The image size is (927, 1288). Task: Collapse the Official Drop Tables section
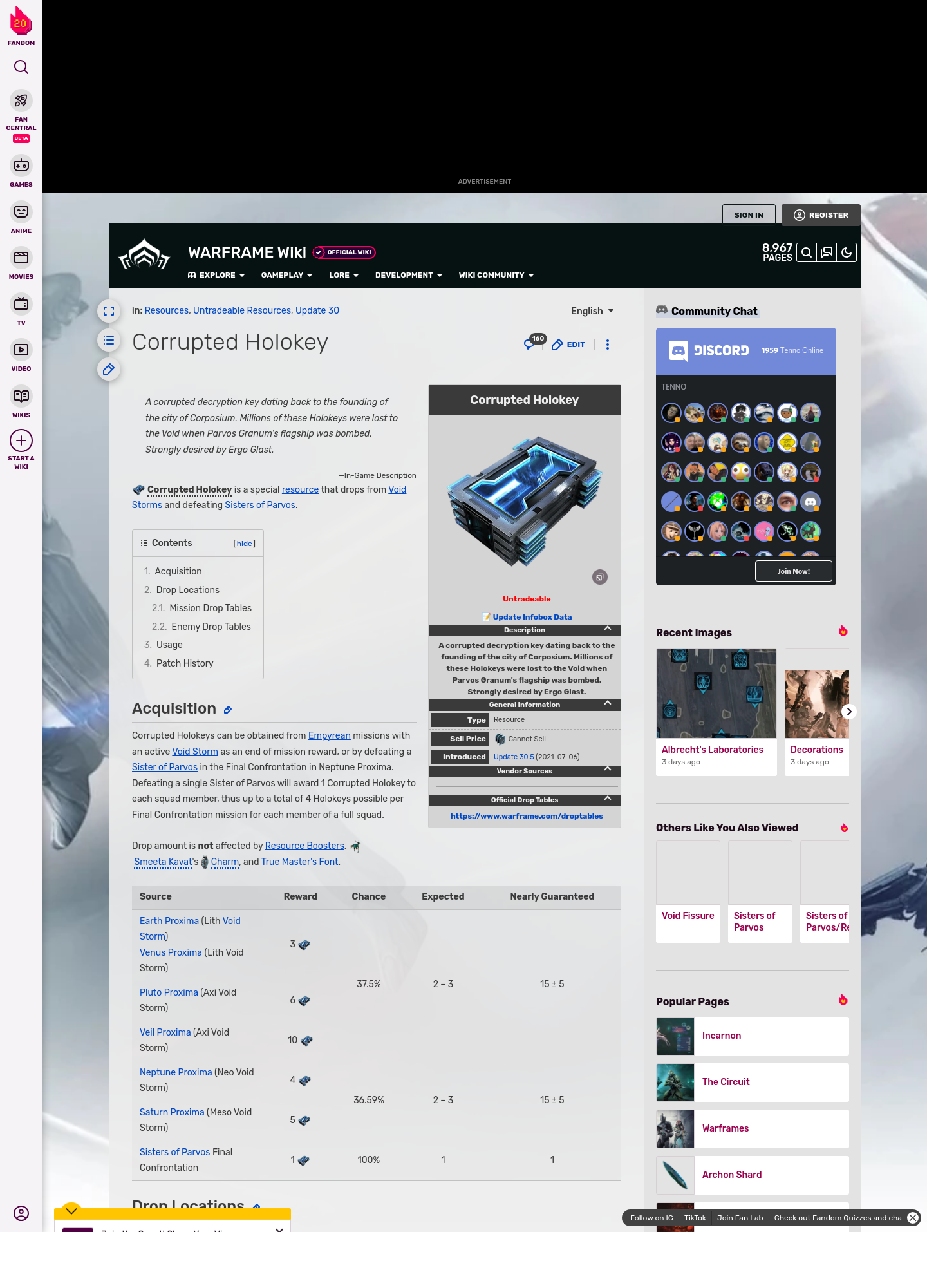pos(608,799)
